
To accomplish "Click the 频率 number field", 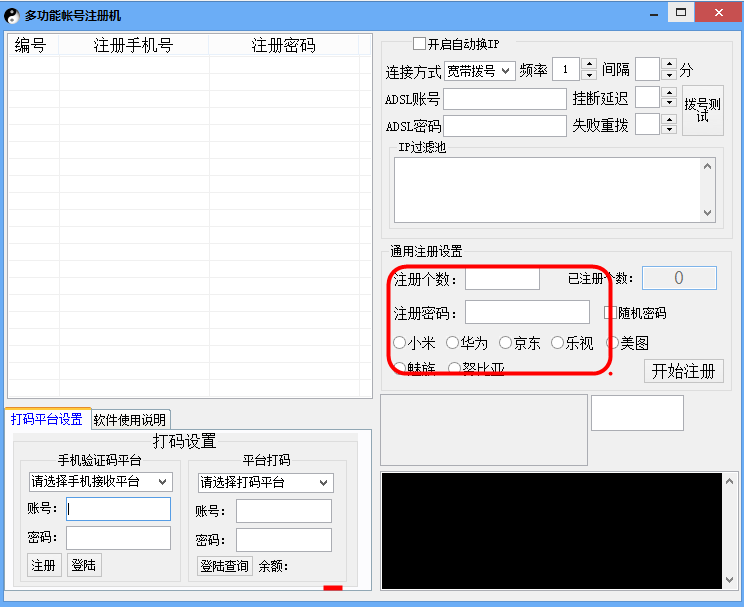I will [566, 69].
